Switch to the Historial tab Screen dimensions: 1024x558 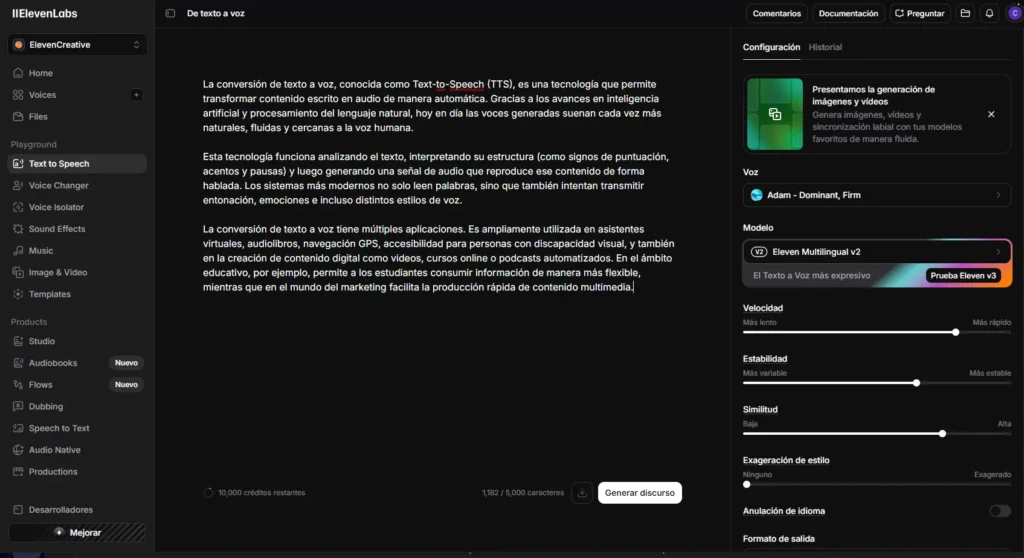point(825,47)
